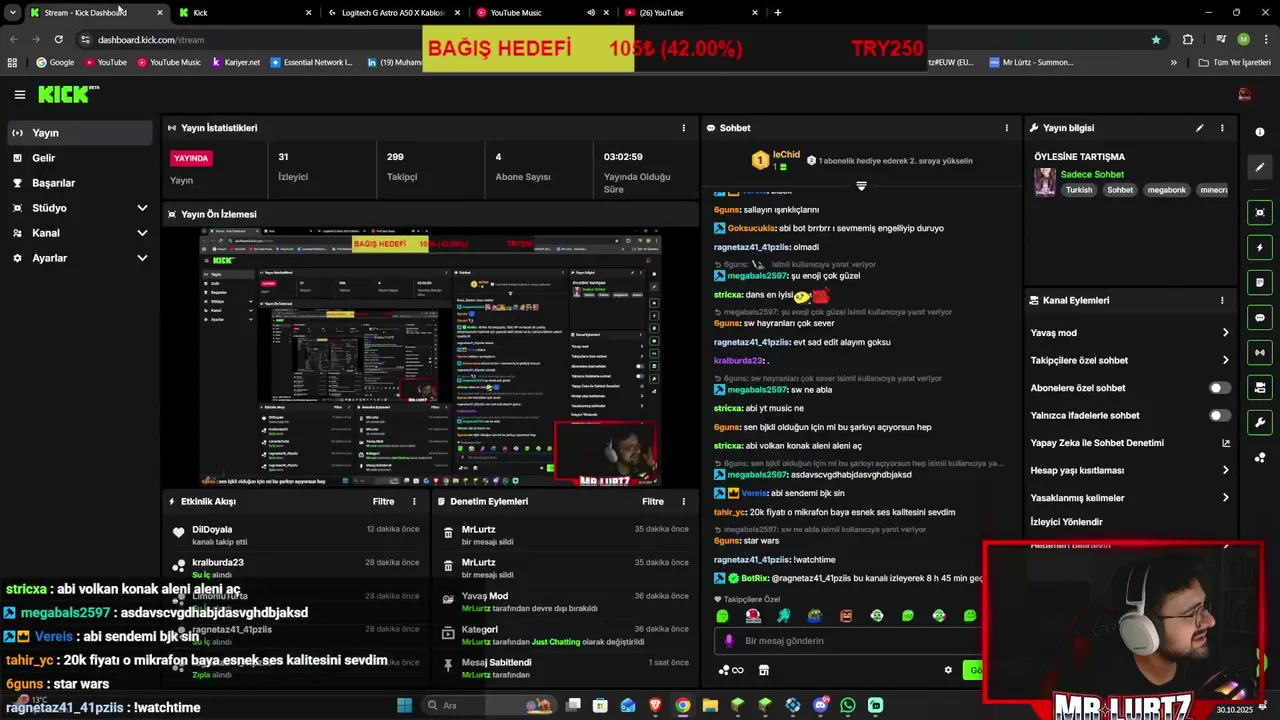Viewport: 1280px width, 720px height.
Task: Click the channel points infinity icon below chat
Action: (x=731, y=670)
